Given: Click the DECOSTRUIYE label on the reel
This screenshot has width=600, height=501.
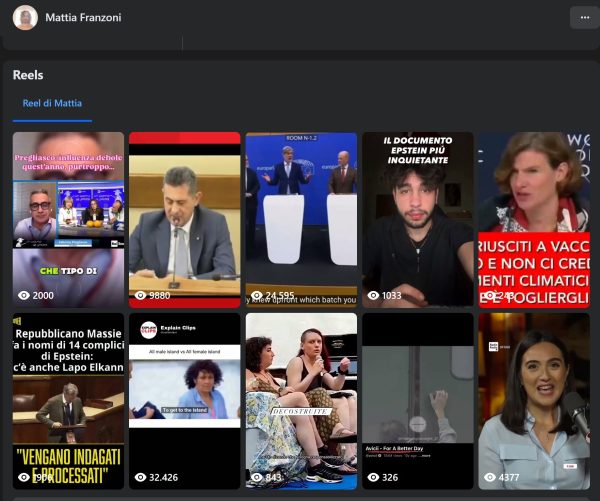Looking at the screenshot, I should (300, 411).
